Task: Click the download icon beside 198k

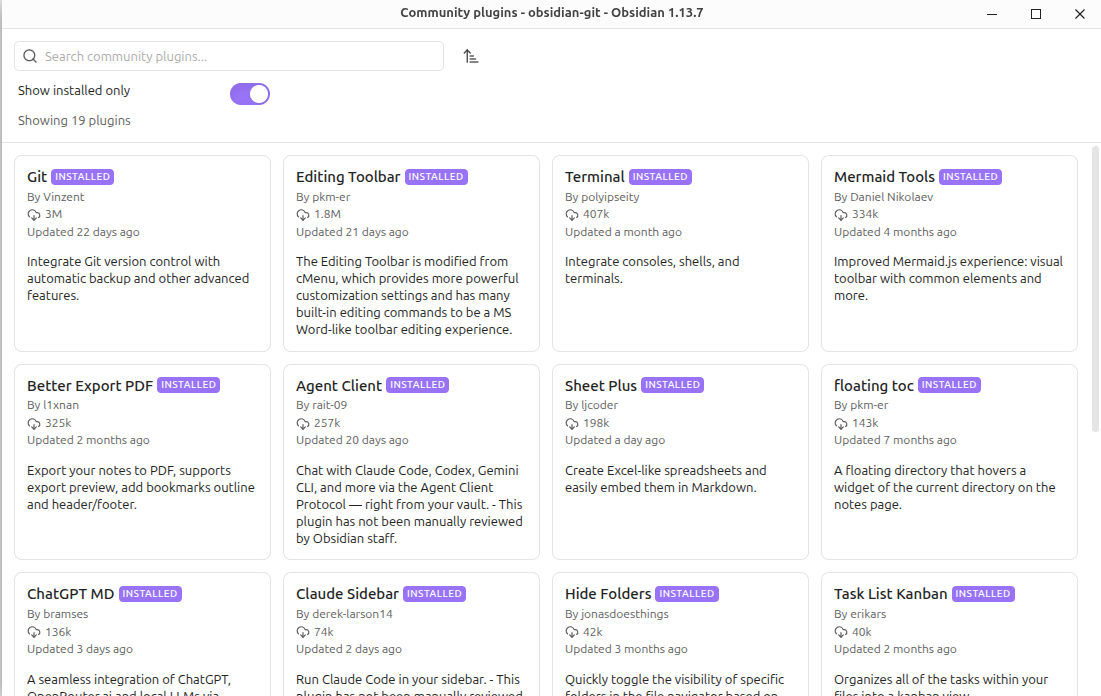Action: [x=572, y=423]
